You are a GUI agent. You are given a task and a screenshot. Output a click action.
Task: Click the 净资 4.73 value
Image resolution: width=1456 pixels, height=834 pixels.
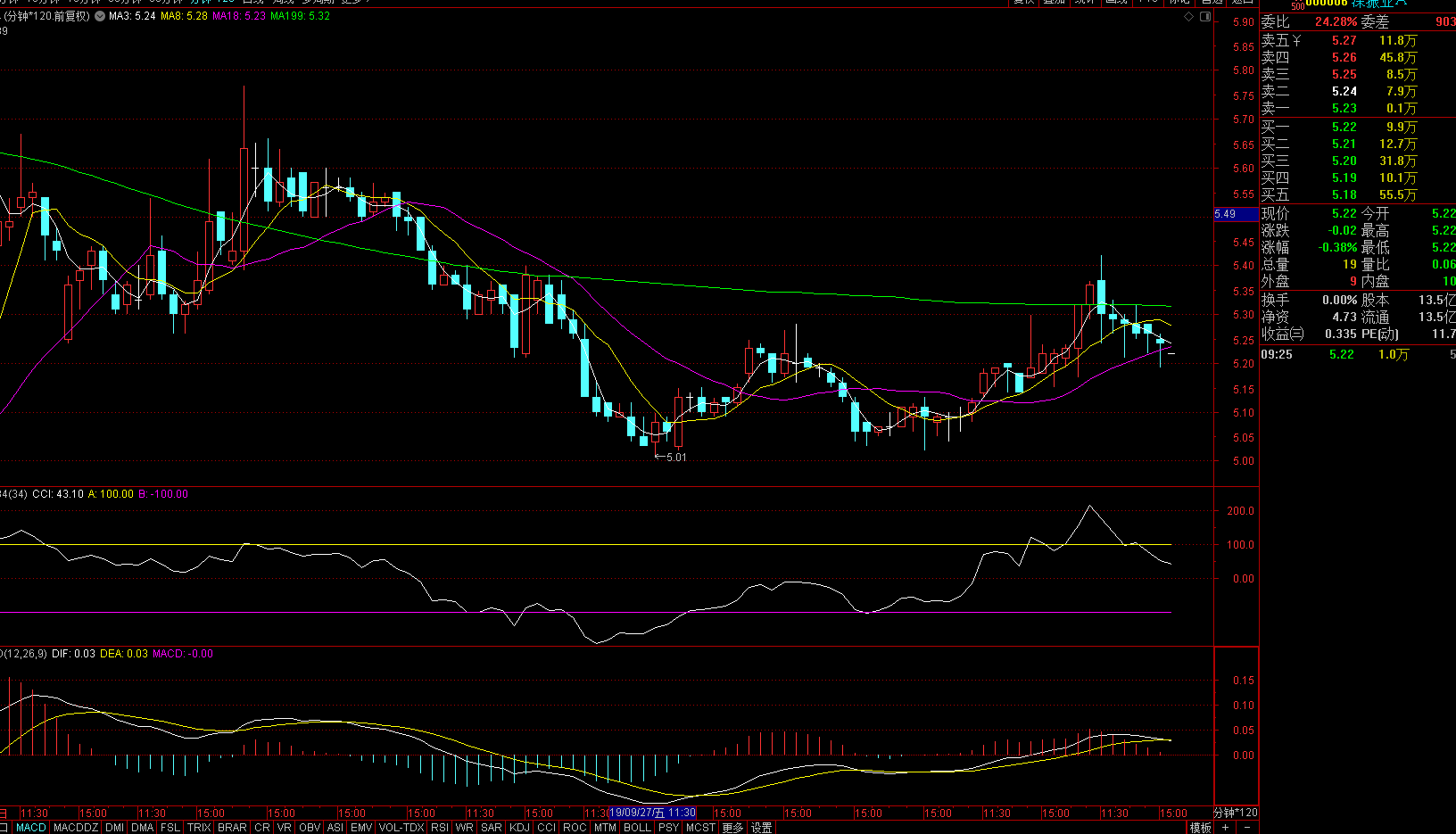(1344, 317)
